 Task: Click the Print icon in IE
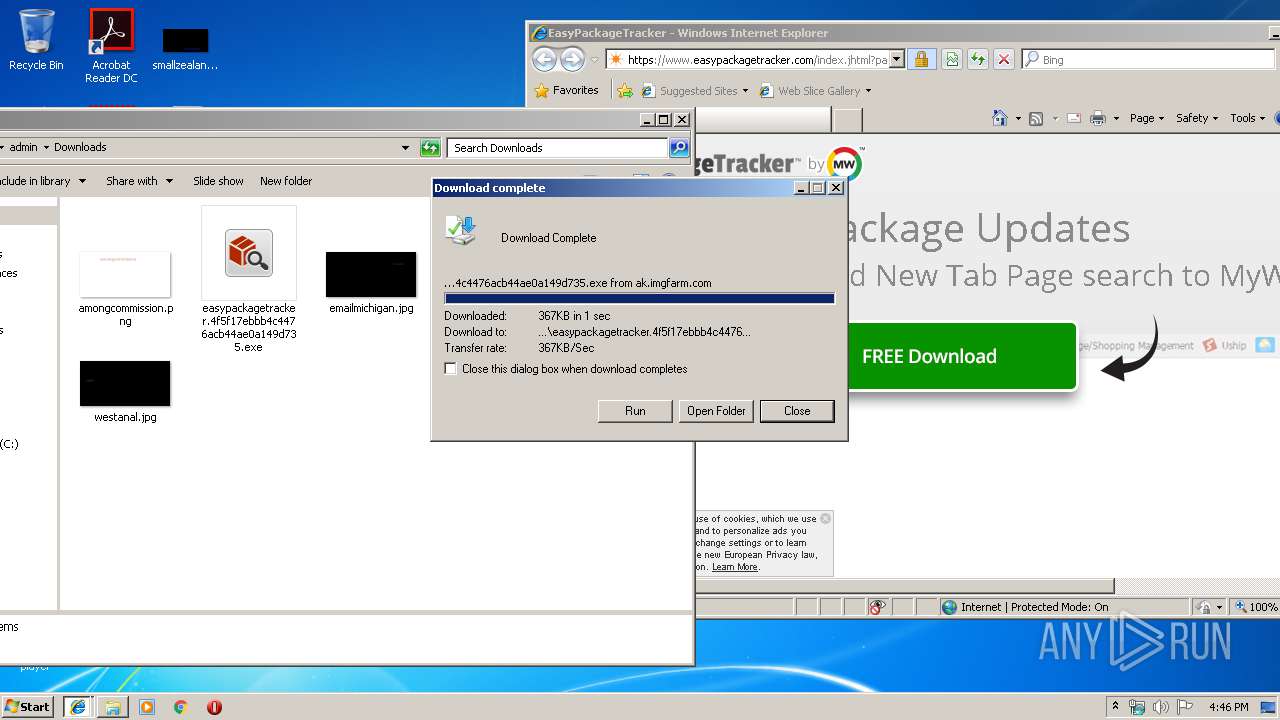(x=1098, y=118)
